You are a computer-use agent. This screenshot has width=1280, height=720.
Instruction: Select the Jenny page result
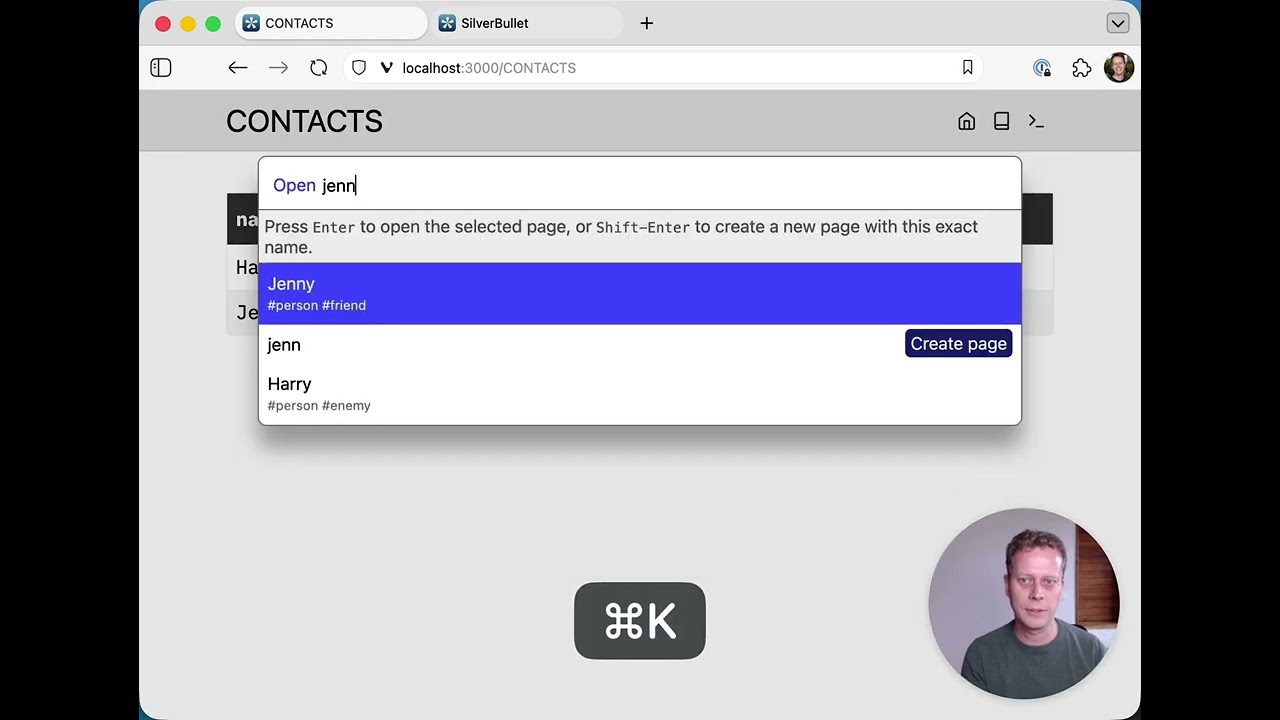pyautogui.click(x=640, y=293)
